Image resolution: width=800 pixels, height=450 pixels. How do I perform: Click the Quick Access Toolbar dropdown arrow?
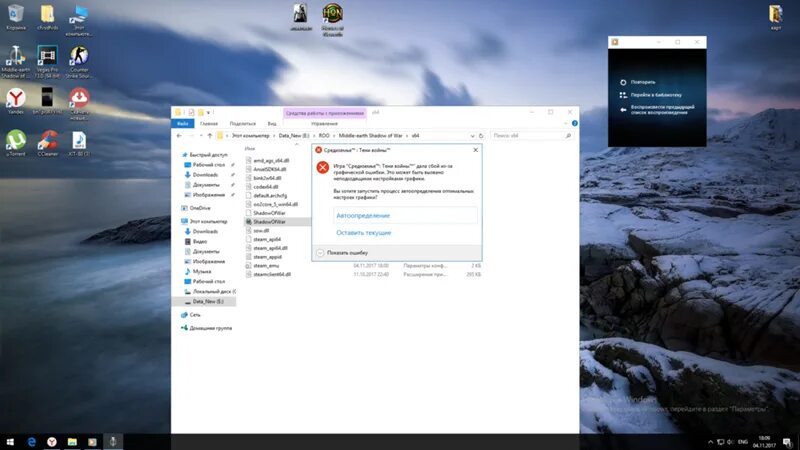coord(209,112)
